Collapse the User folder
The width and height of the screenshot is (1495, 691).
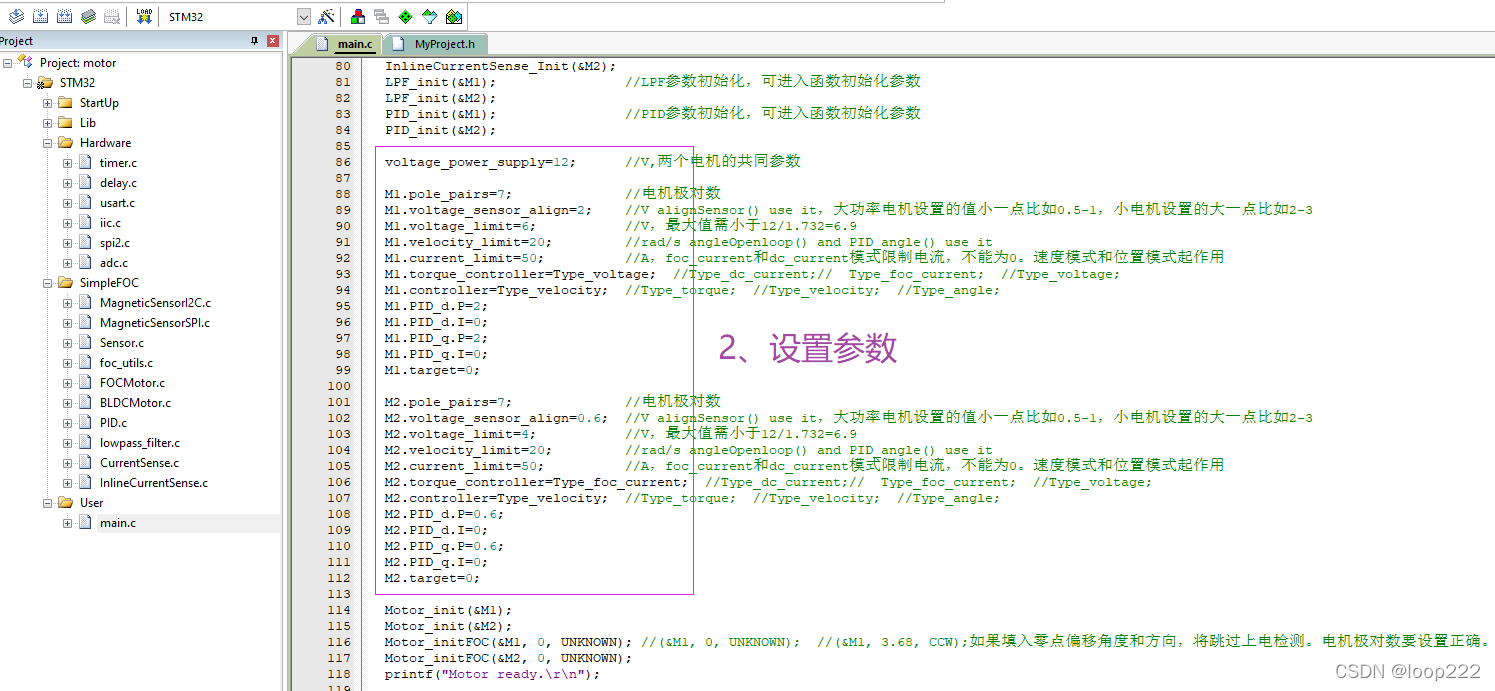[47, 503]
